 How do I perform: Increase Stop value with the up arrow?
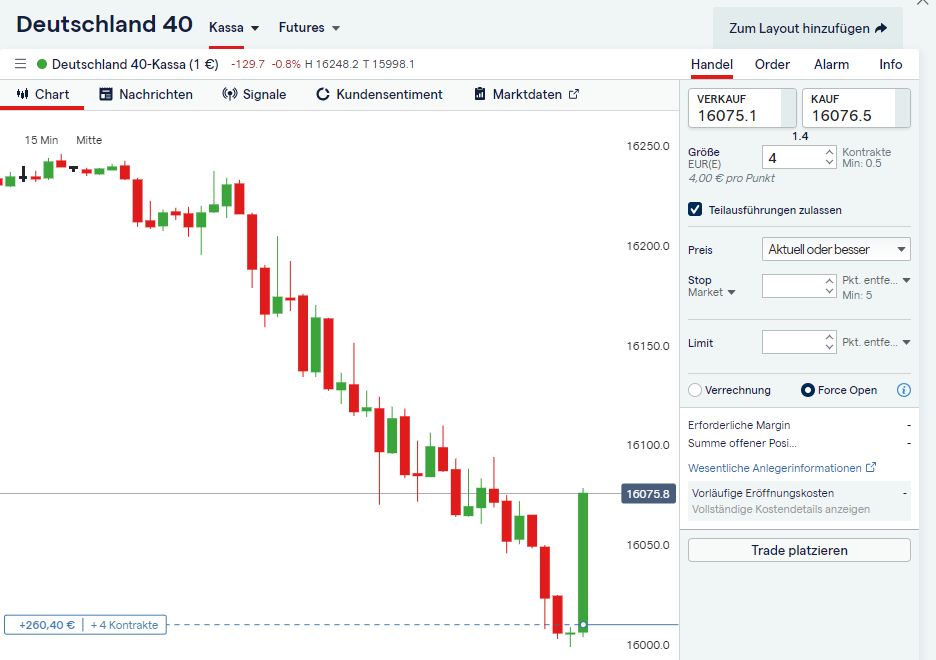tap(829, 281)
